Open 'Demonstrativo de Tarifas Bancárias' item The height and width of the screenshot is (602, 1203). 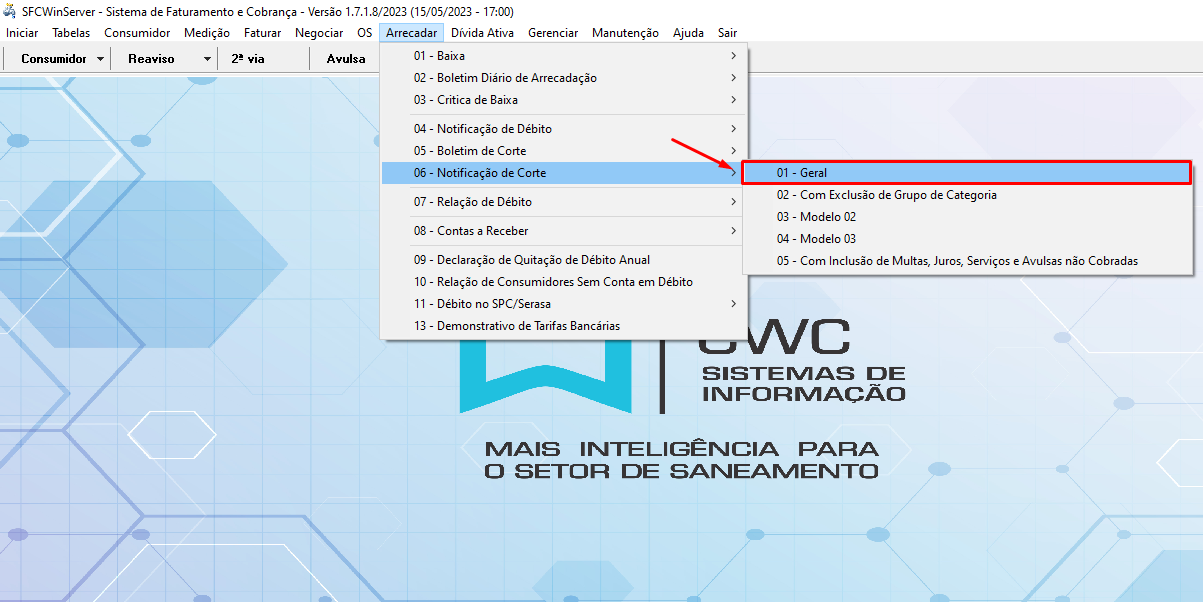516,326
